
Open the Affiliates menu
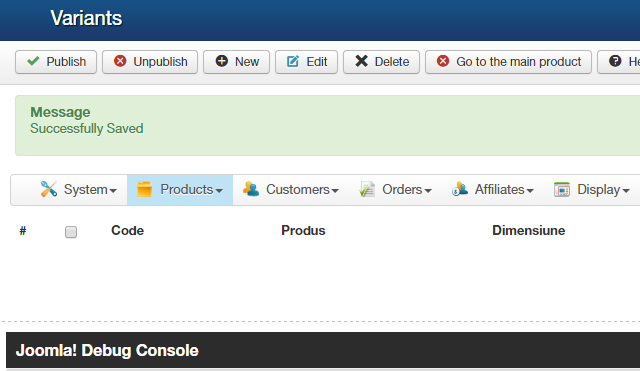493,190
